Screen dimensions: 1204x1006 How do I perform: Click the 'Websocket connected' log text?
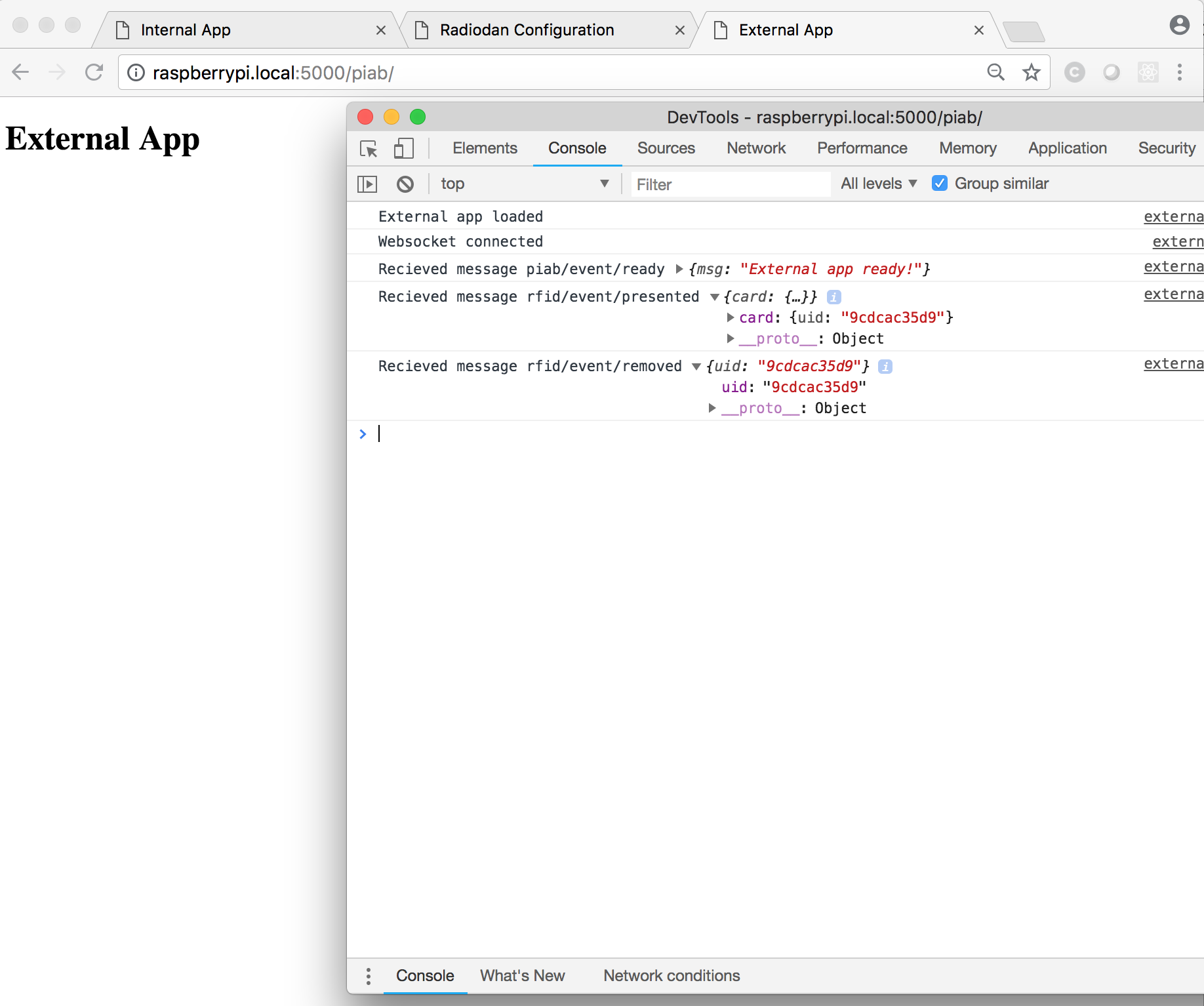(x=460, y=242)
